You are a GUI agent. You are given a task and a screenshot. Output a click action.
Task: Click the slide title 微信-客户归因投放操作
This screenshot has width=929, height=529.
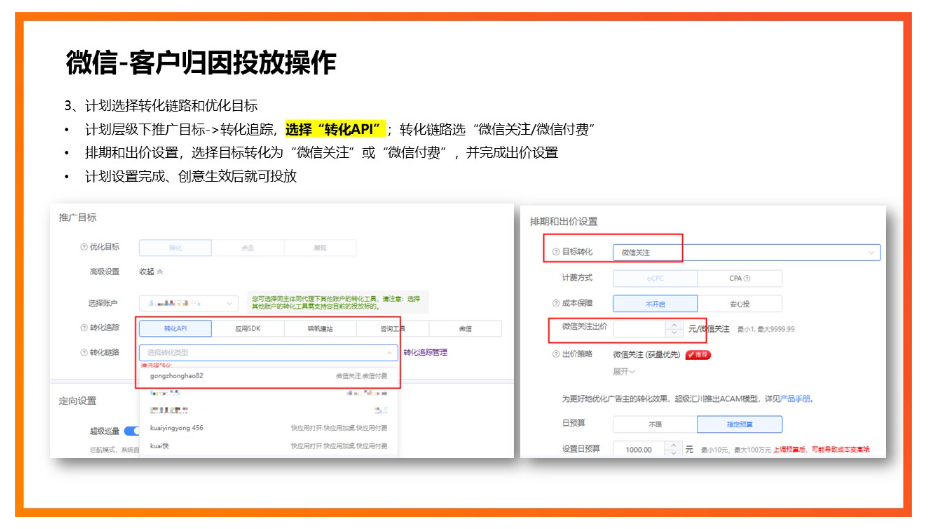point(201,62)
